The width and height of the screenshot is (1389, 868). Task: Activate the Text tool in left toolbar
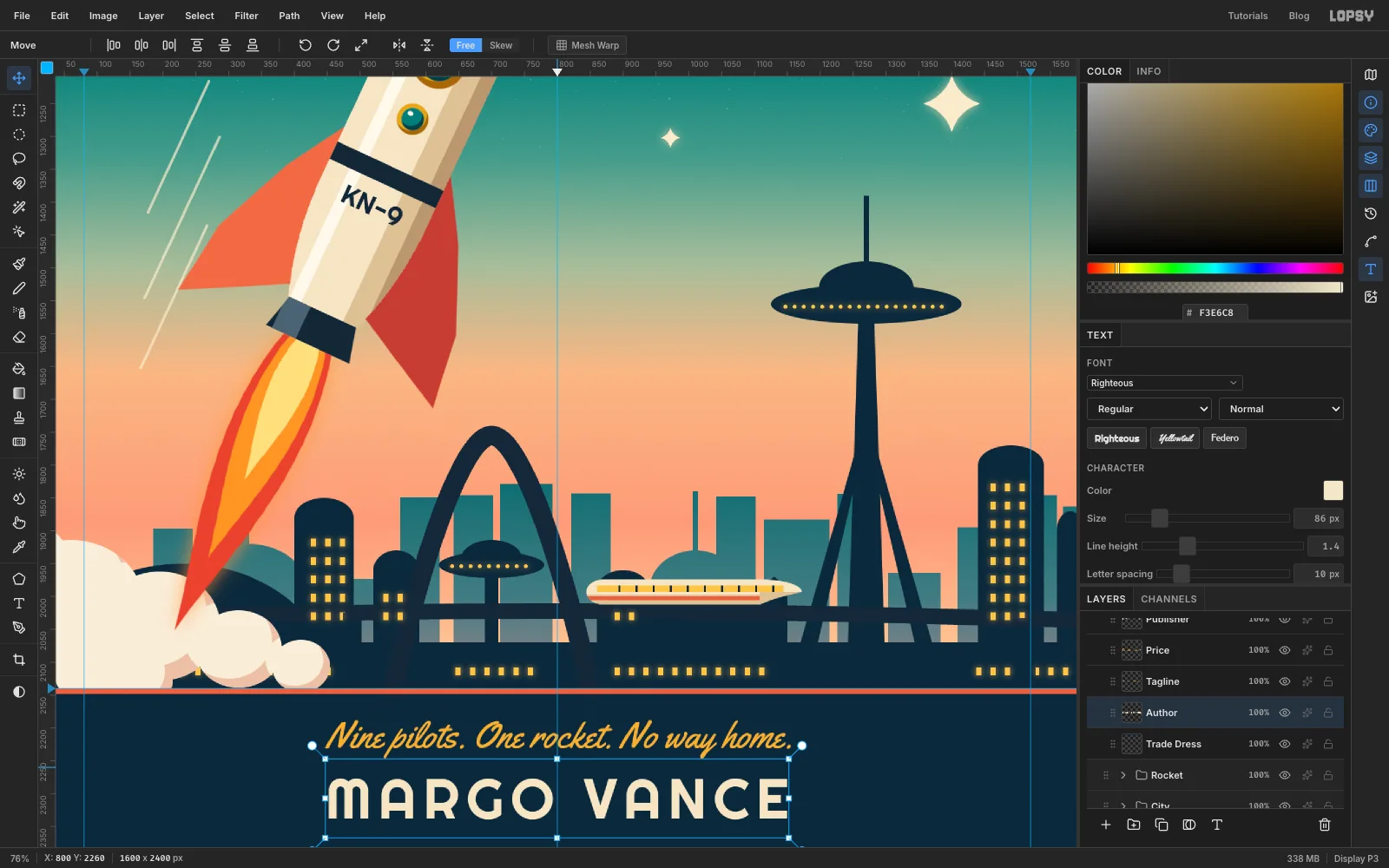(x=19, y=603)
